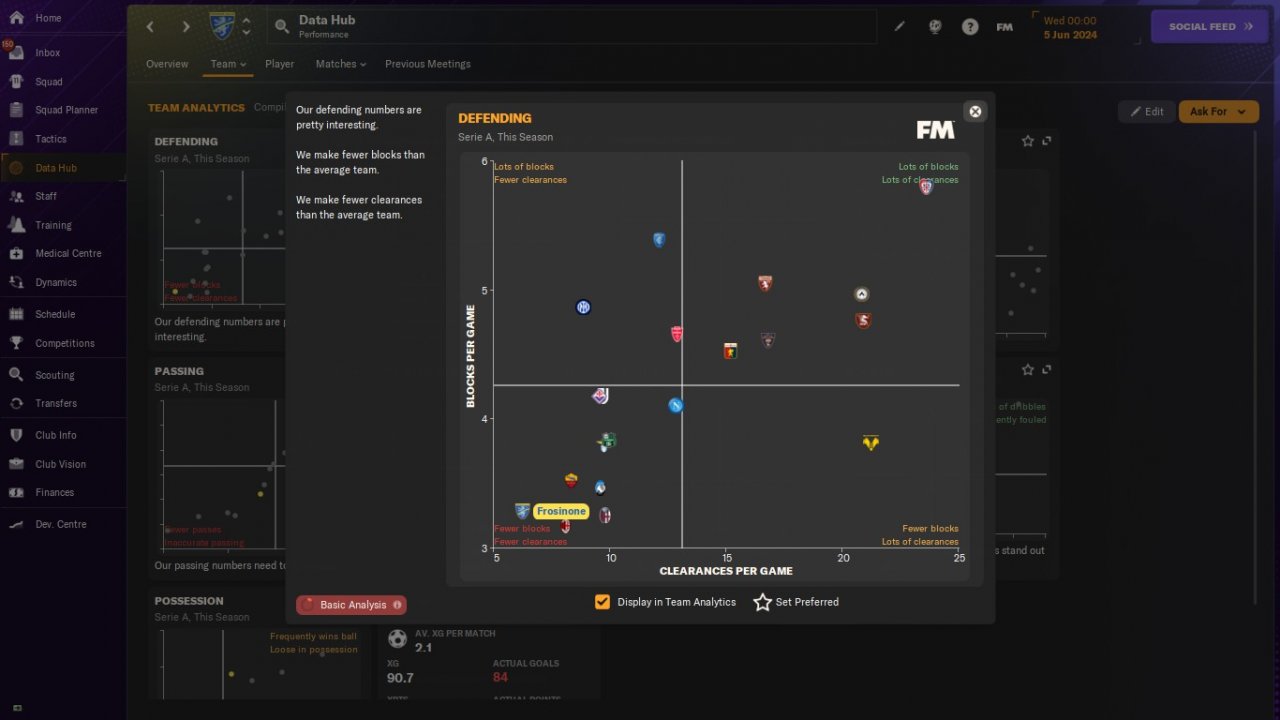Image resolution: width=1280 pixels, height=720 pixels.
Task: Favourite the upper-right background card star
Action: coord(1028,141)
